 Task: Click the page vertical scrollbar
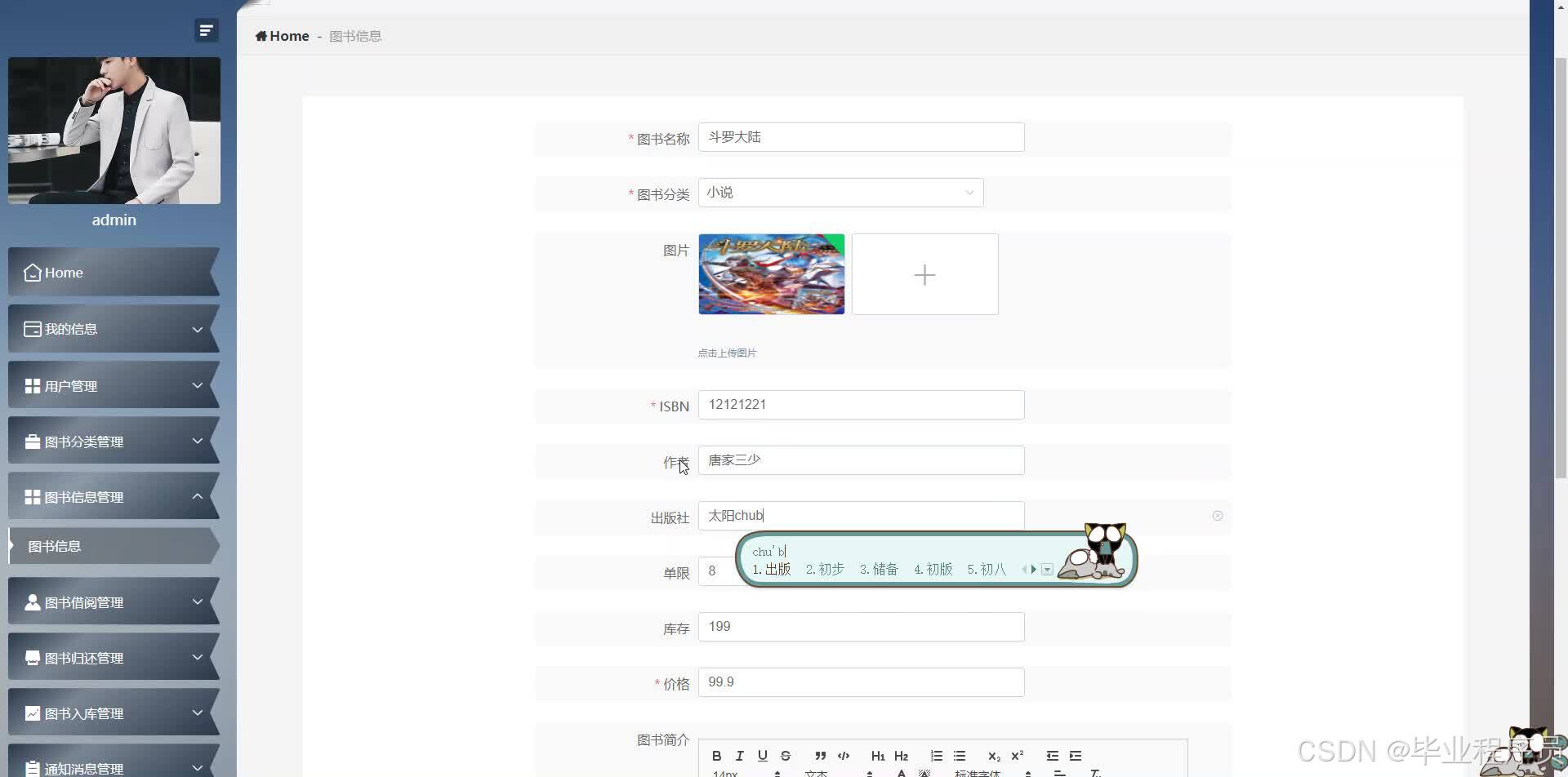pyautogui.click(x=1561, y=269)
